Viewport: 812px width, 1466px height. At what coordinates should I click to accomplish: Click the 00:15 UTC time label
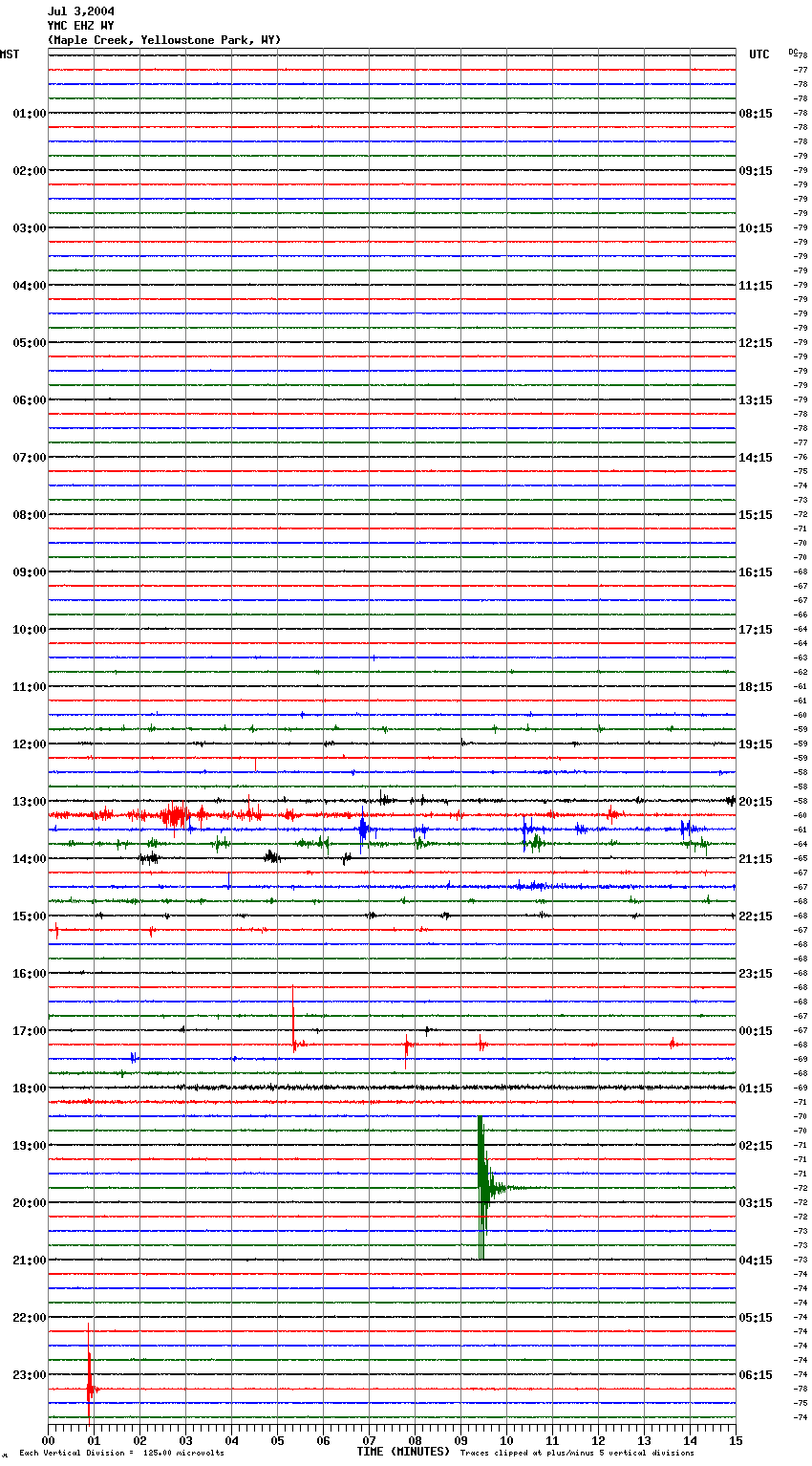(756, 1031)
